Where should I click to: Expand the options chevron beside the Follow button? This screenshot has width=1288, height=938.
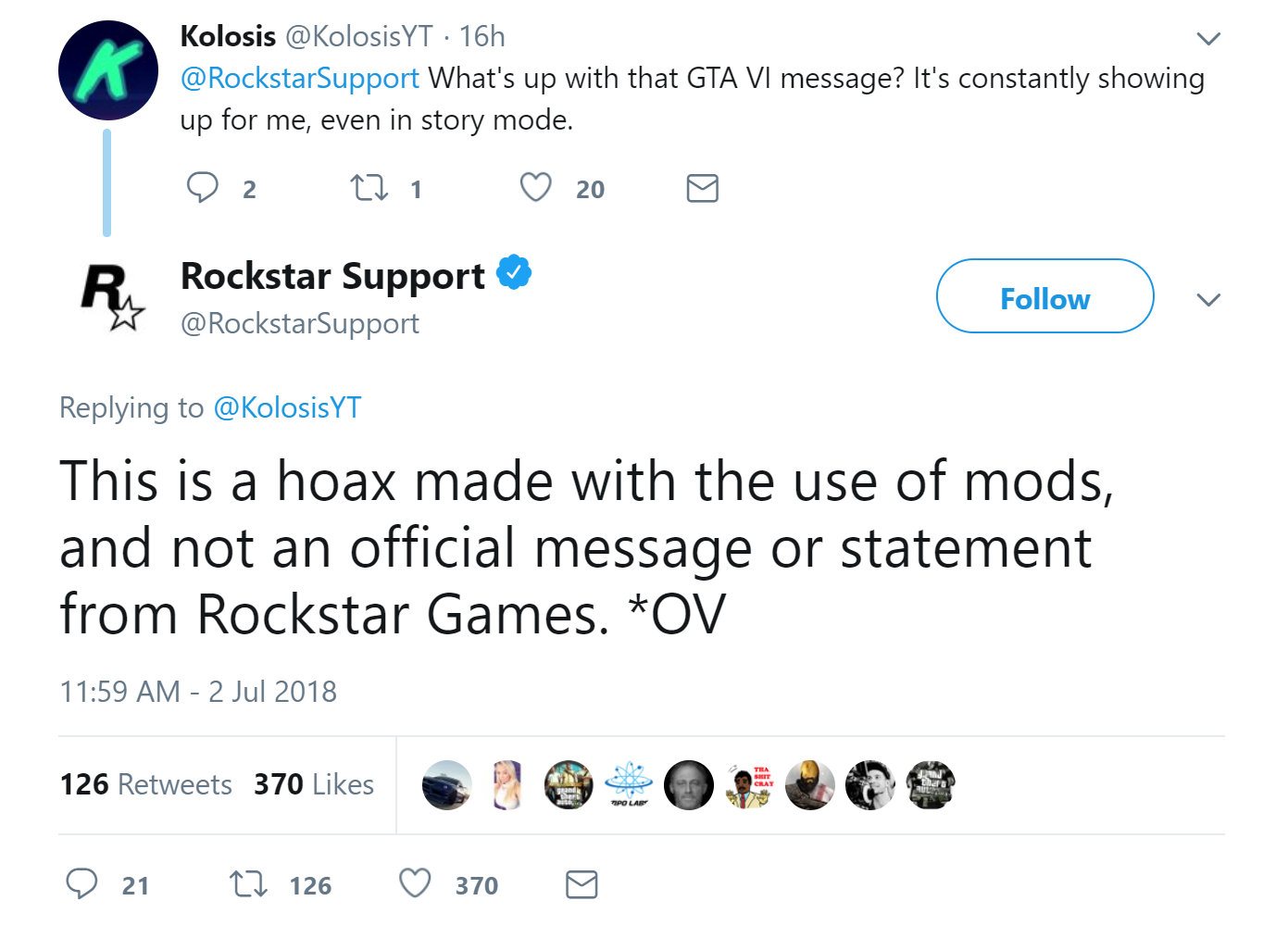point(1208,299)
